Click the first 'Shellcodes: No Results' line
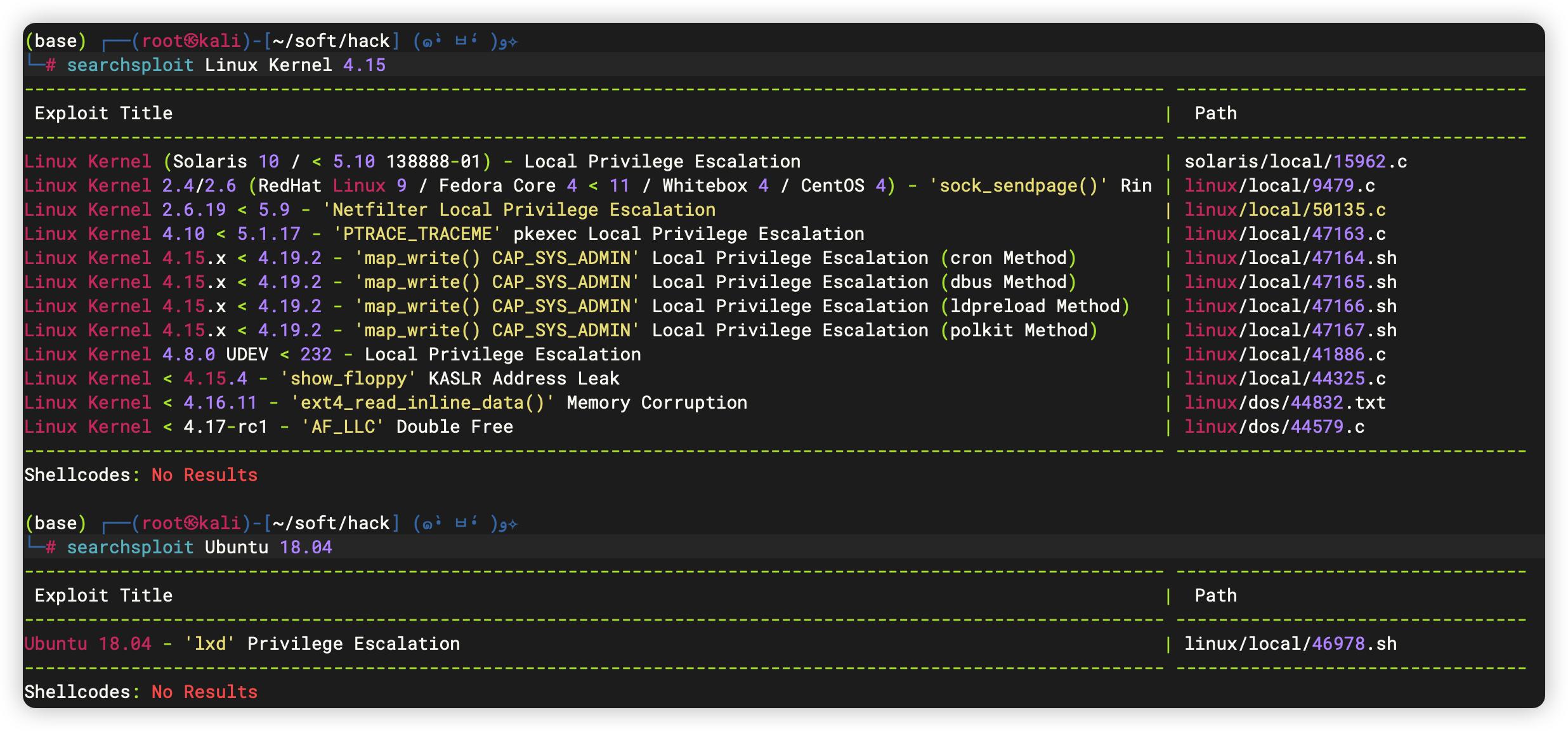 point(141,475)
